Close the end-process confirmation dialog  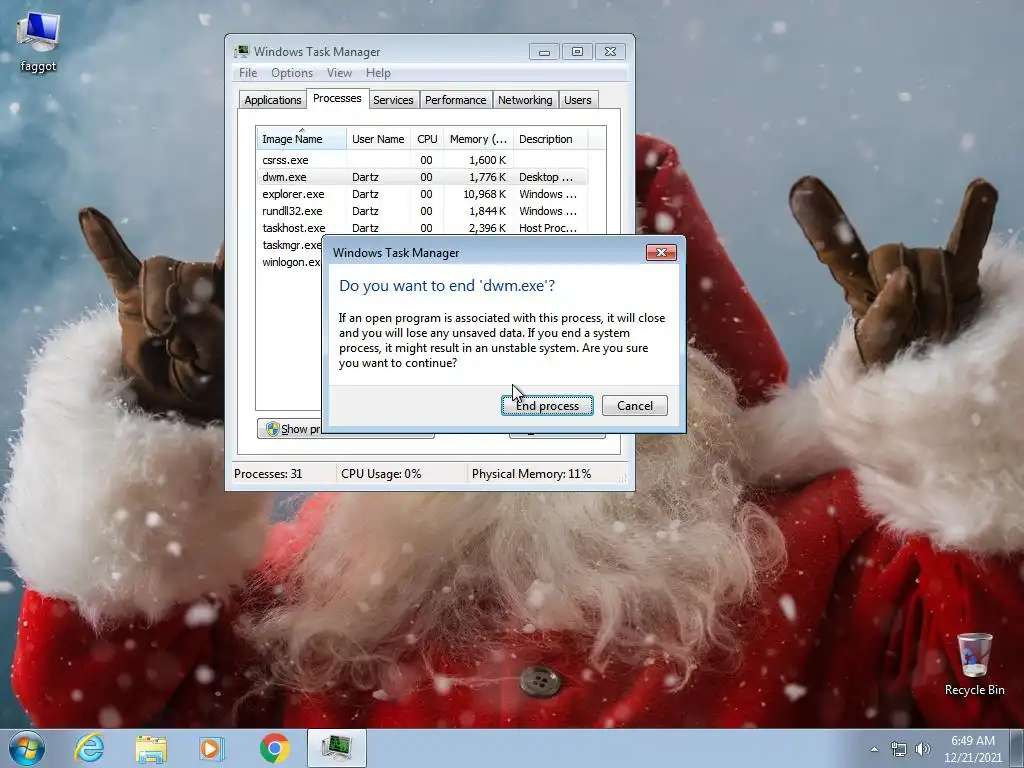(x=661, y=253)
